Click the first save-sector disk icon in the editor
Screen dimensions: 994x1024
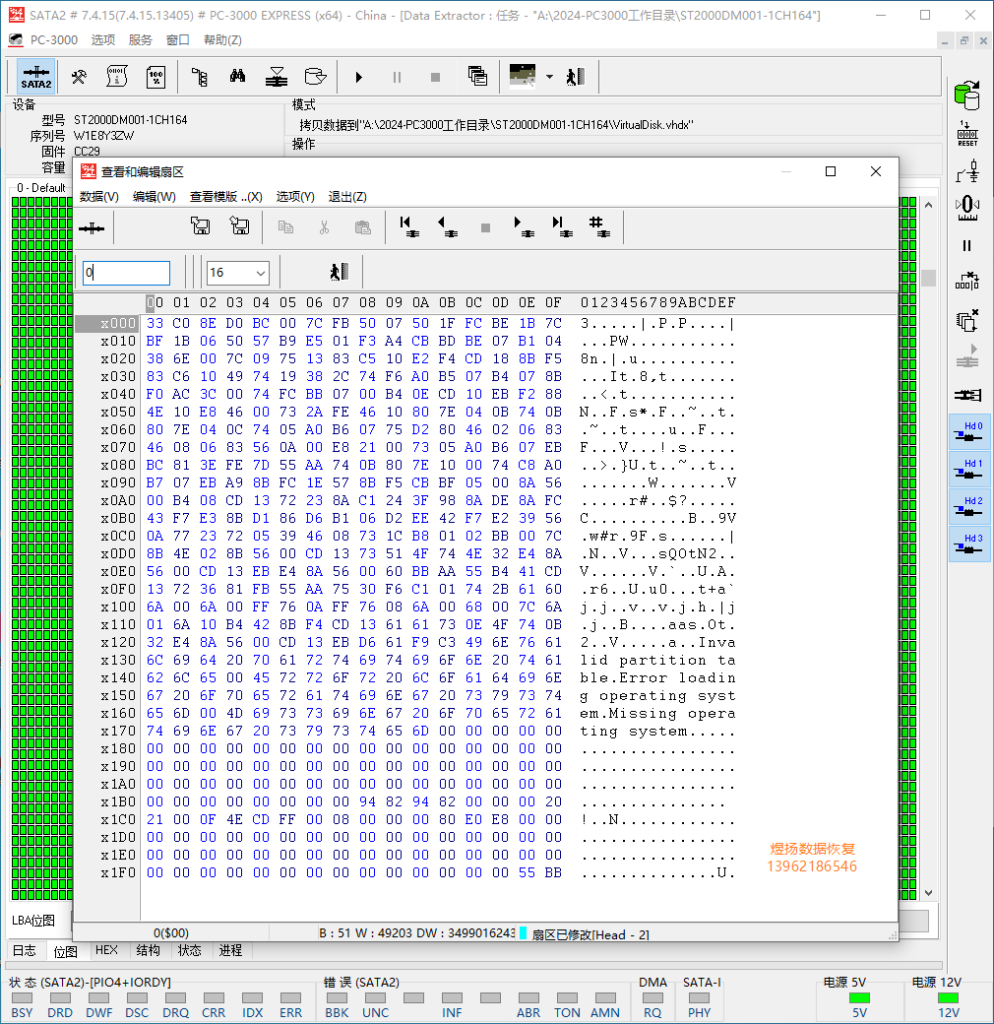pos(200,227)
